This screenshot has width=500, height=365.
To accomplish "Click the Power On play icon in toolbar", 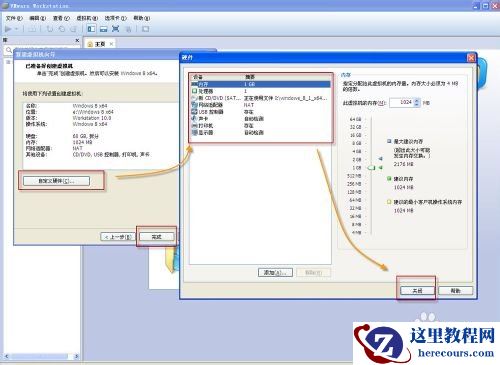I will point(8,29).
